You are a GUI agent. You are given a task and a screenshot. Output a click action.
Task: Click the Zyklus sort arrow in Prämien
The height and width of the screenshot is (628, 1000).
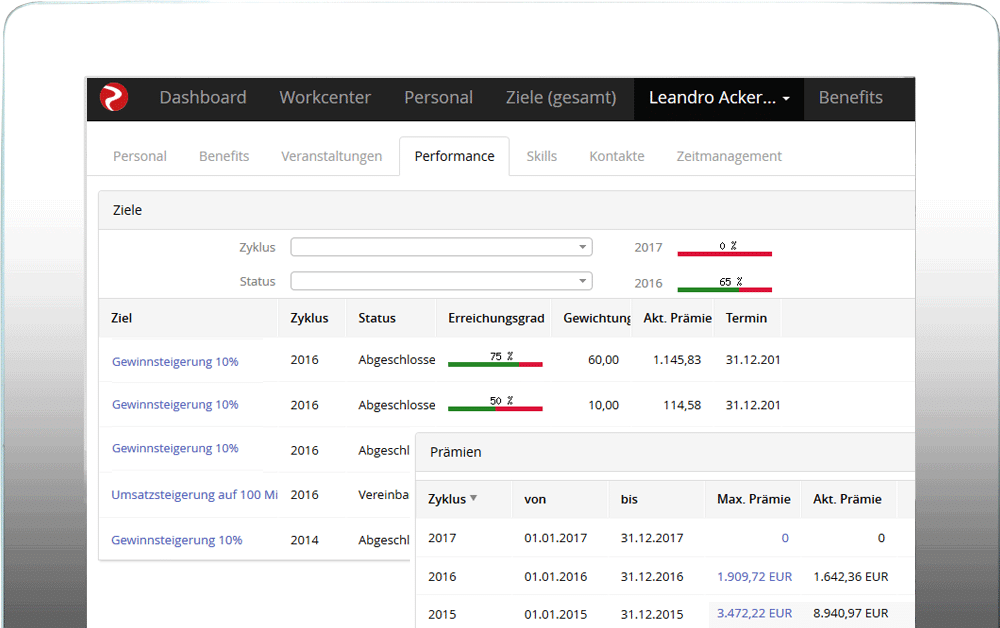[x=474, y=498]
